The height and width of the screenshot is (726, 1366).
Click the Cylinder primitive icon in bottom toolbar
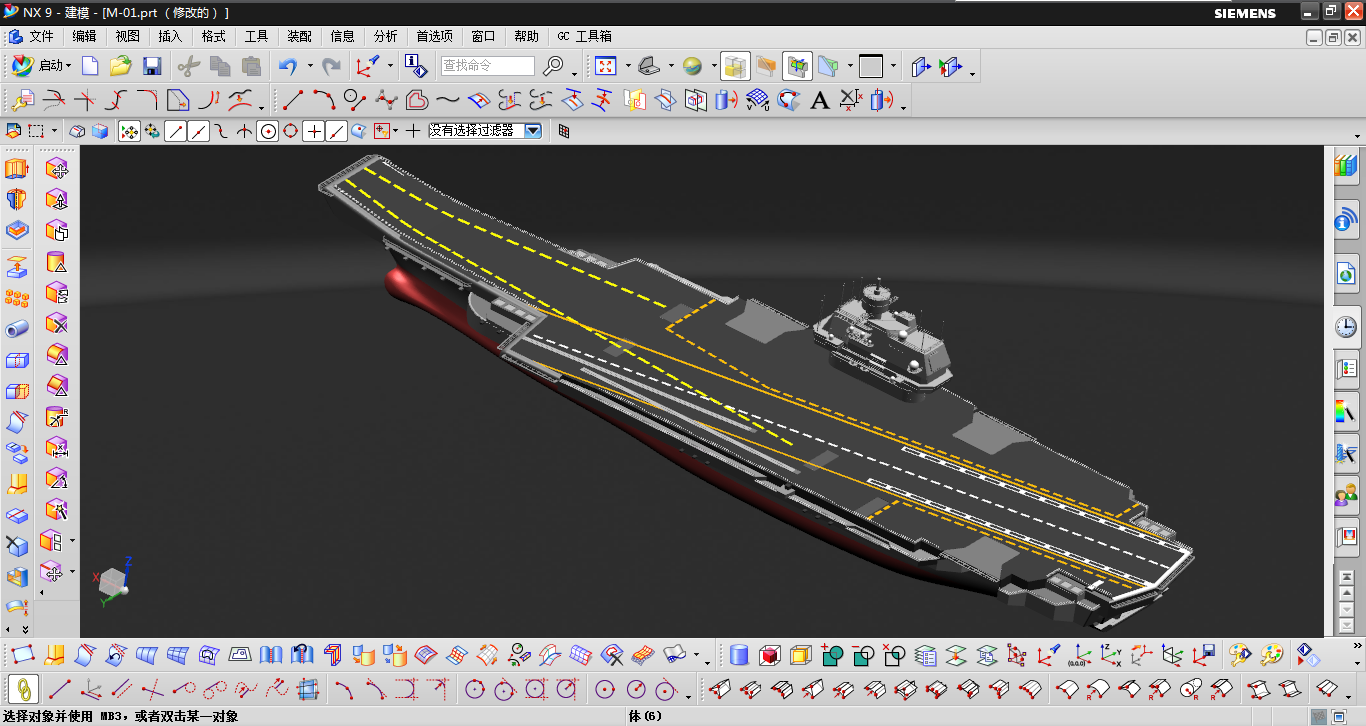pyautogui.click(x=739, y=656)
